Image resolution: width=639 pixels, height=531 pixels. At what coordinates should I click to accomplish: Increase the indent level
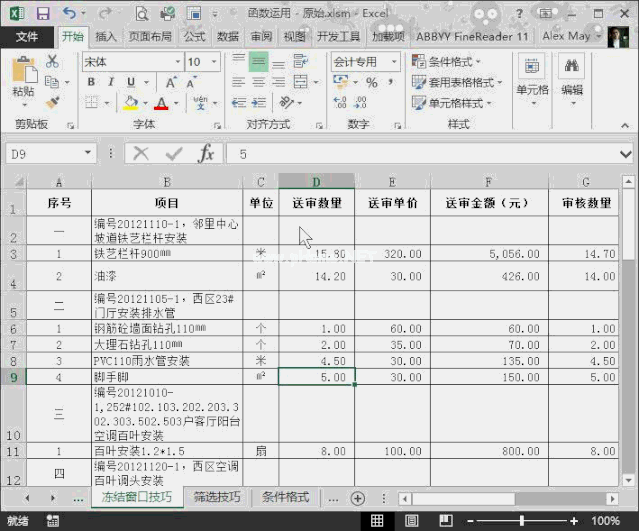(259, 103)
